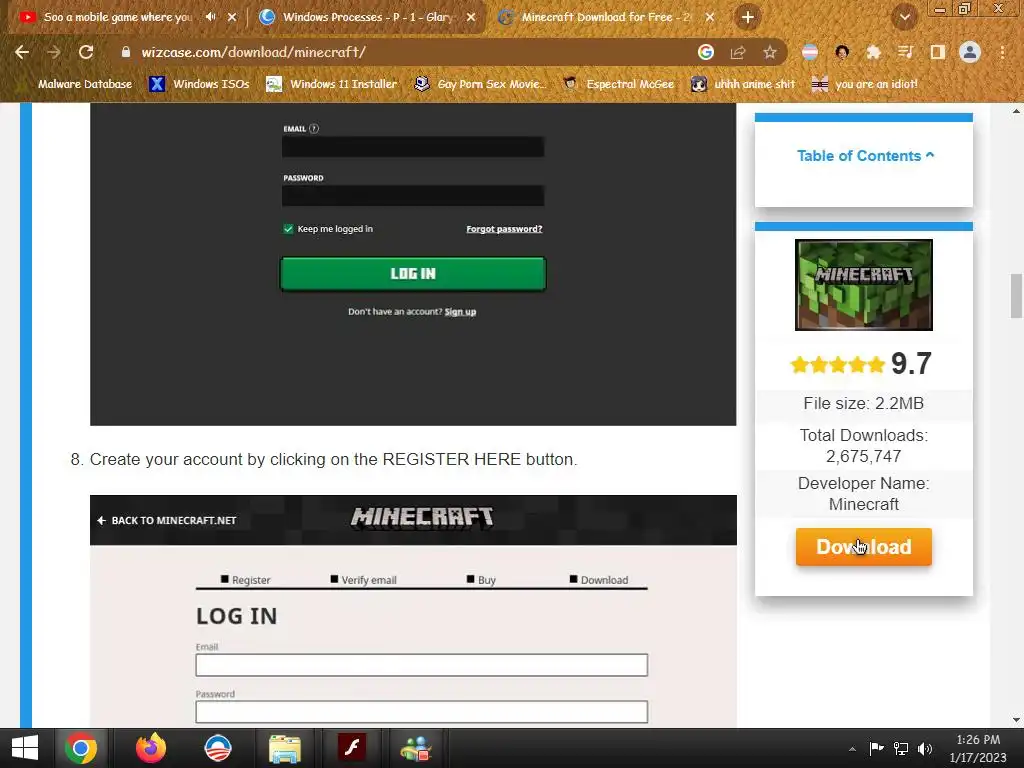This screenshot has width=1024, height=768.
Task: Select the Register step
Action: click(x=246, y=579)
